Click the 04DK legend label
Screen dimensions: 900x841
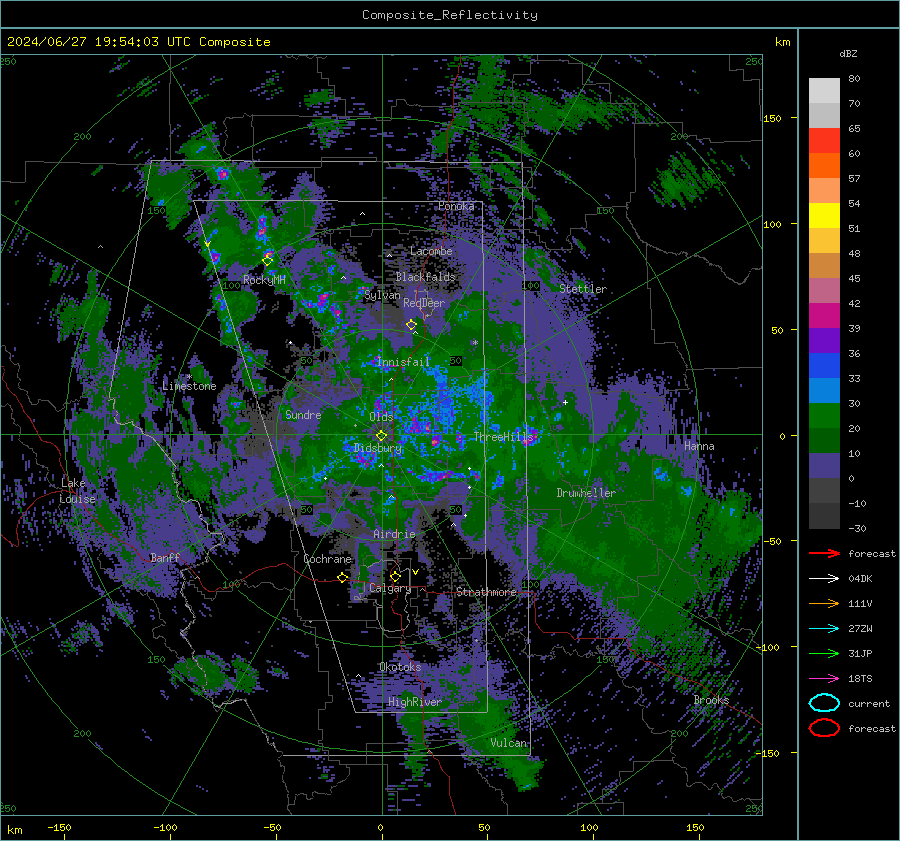pyautogui.click(x=860, y=578)
